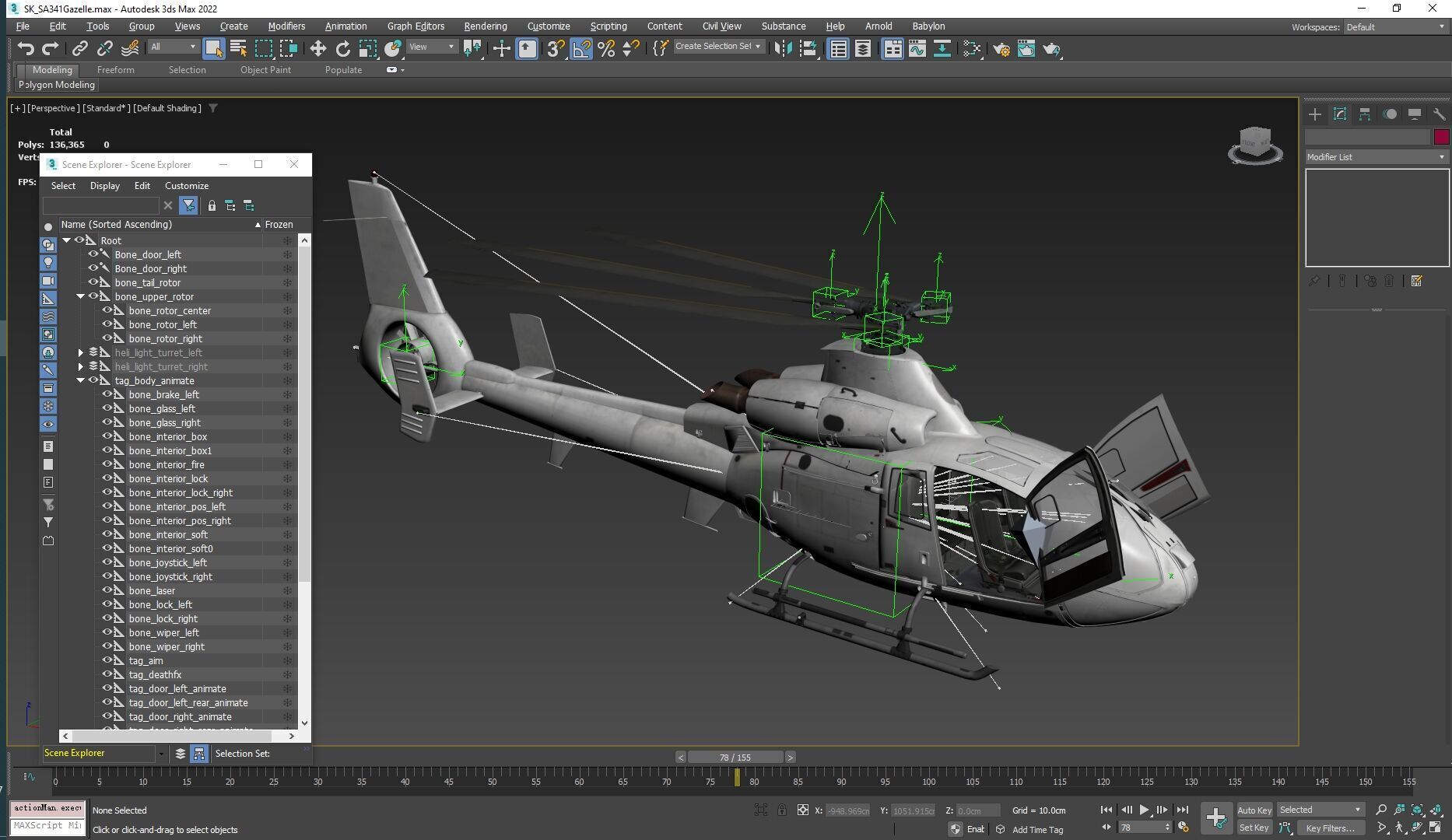Toggle the 3D Snaps button
This screenshot has width=1452, height=840.
point(555,49)
